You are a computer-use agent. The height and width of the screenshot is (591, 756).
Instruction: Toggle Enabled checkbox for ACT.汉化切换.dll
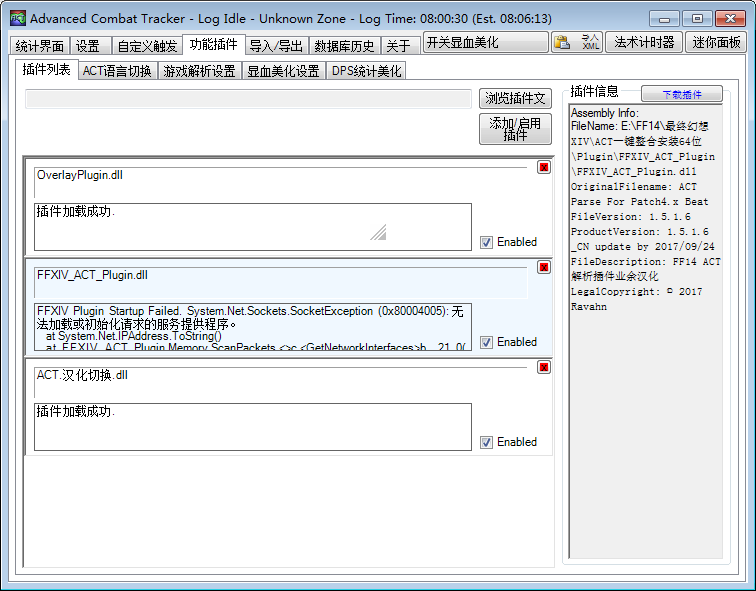click(486, 442)
